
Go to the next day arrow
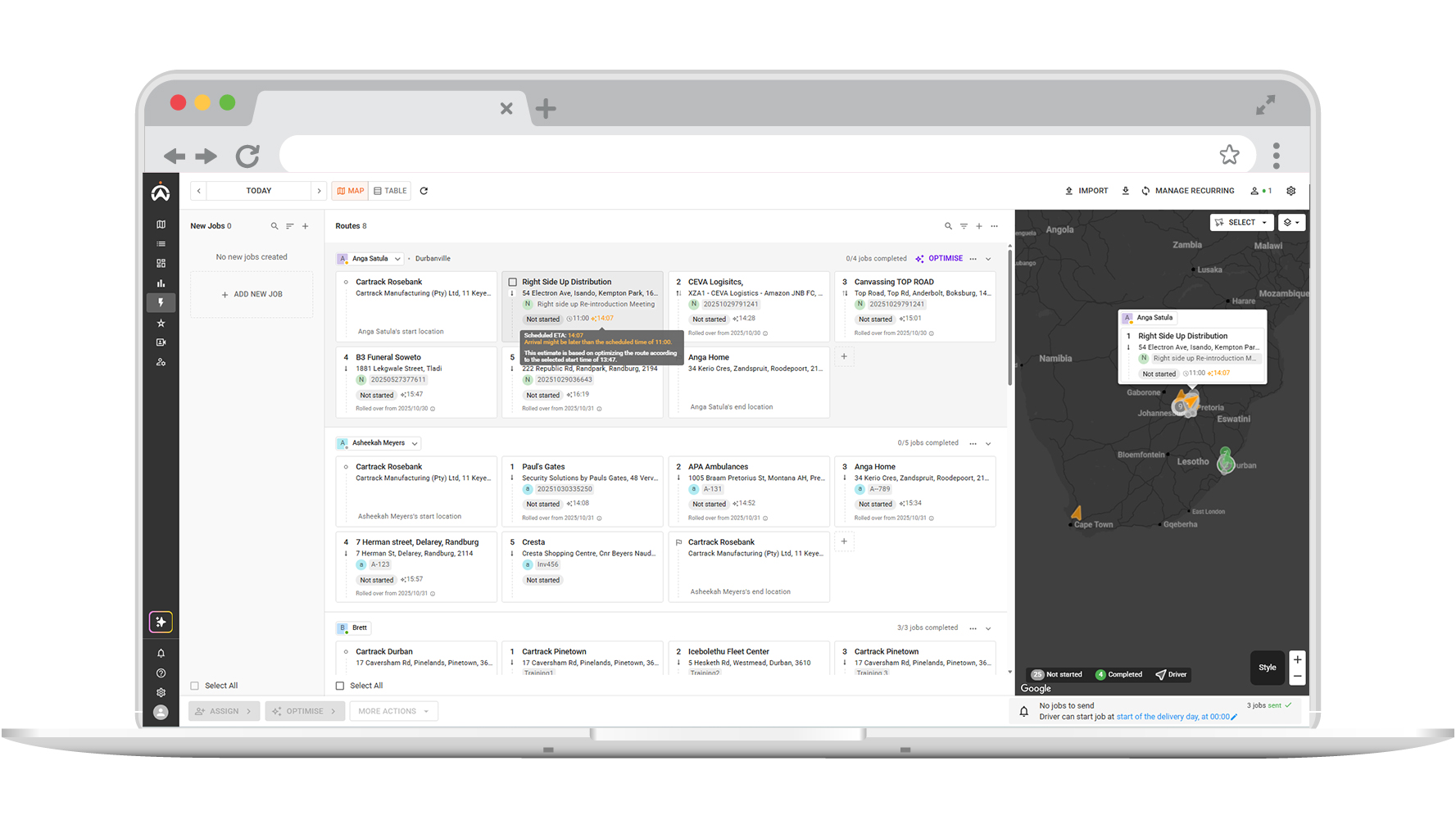(x=319, y=191)
